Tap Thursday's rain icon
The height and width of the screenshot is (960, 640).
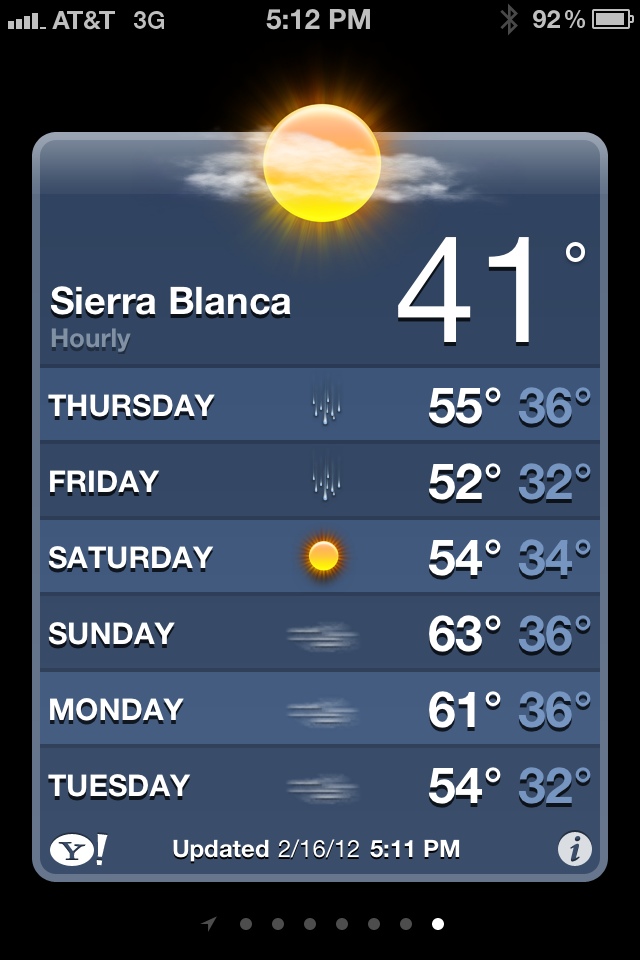[x=326, y=405]
